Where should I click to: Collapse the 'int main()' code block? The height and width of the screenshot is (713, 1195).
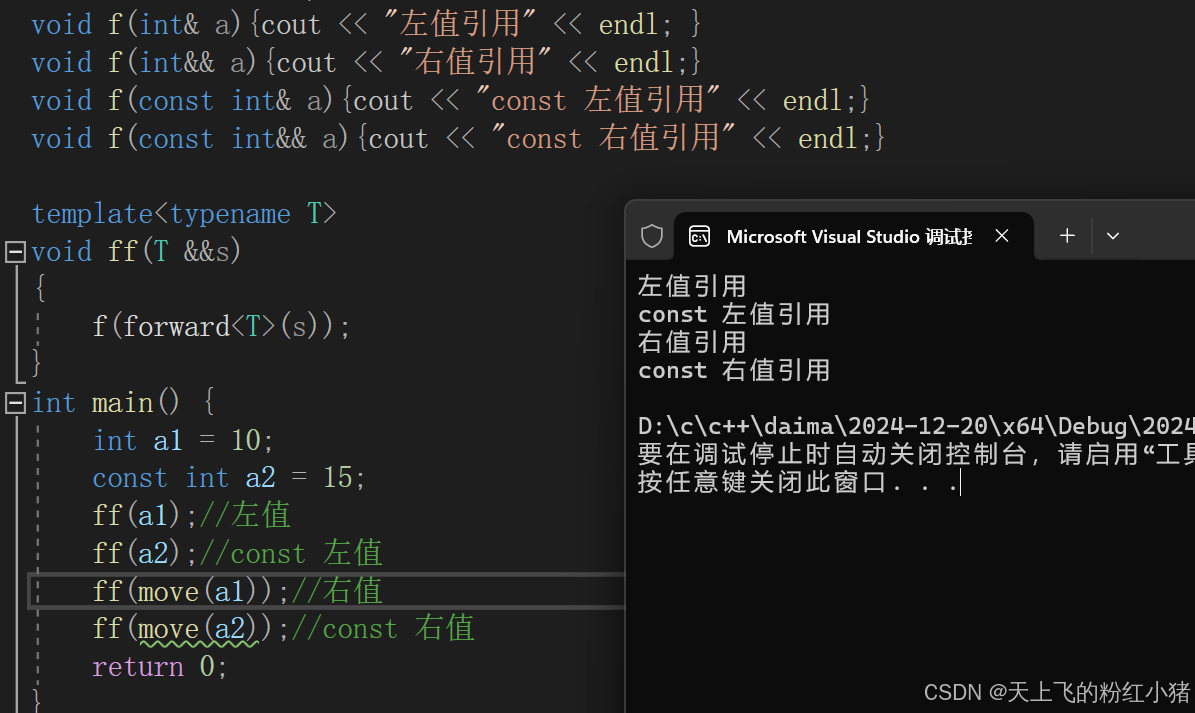[x=15, y=403]
